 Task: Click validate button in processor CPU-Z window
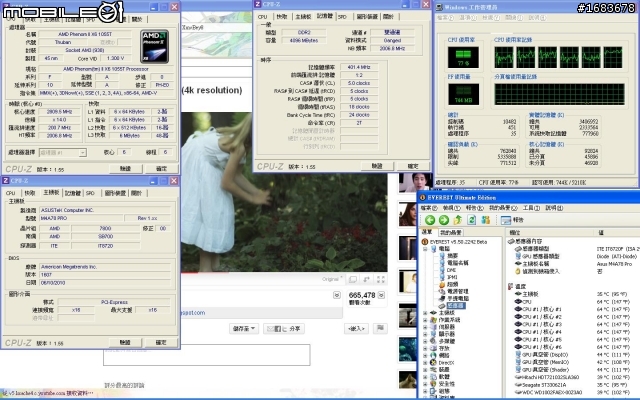125,169
